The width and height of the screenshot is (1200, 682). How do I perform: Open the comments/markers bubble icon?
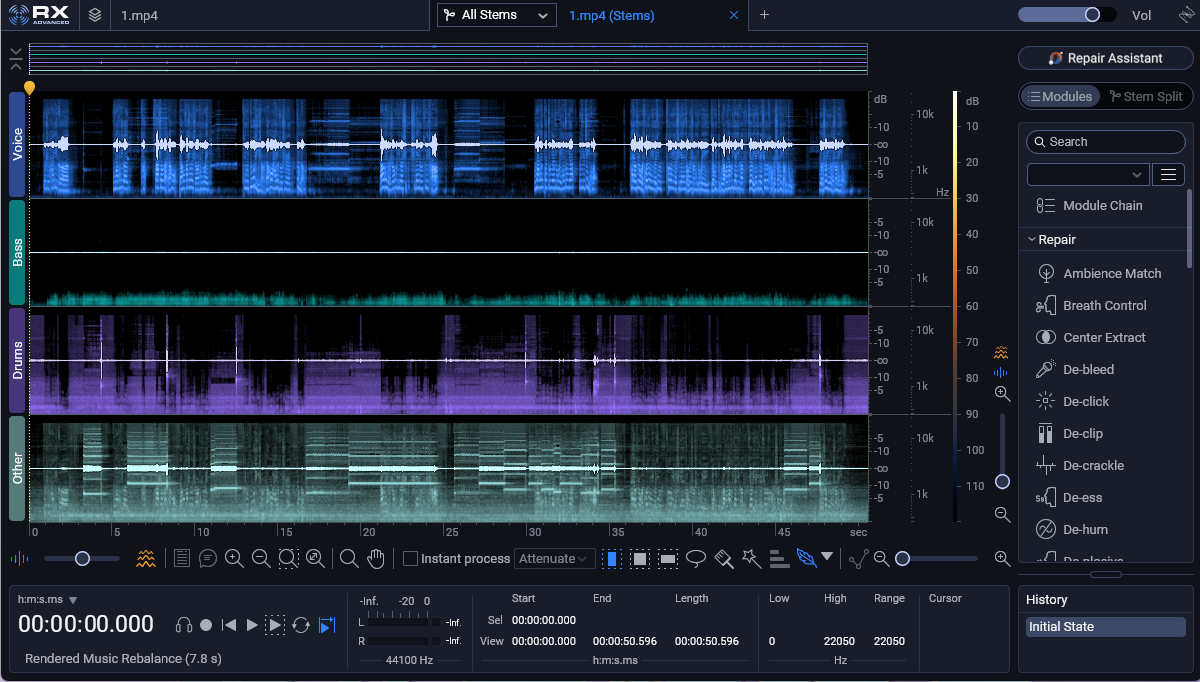point(208,558)
